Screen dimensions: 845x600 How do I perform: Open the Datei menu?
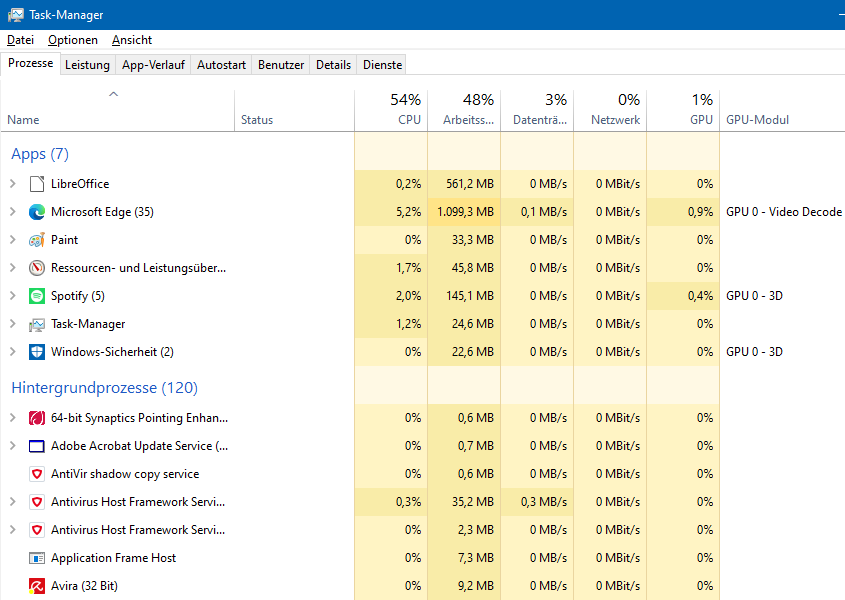point(20,40)
